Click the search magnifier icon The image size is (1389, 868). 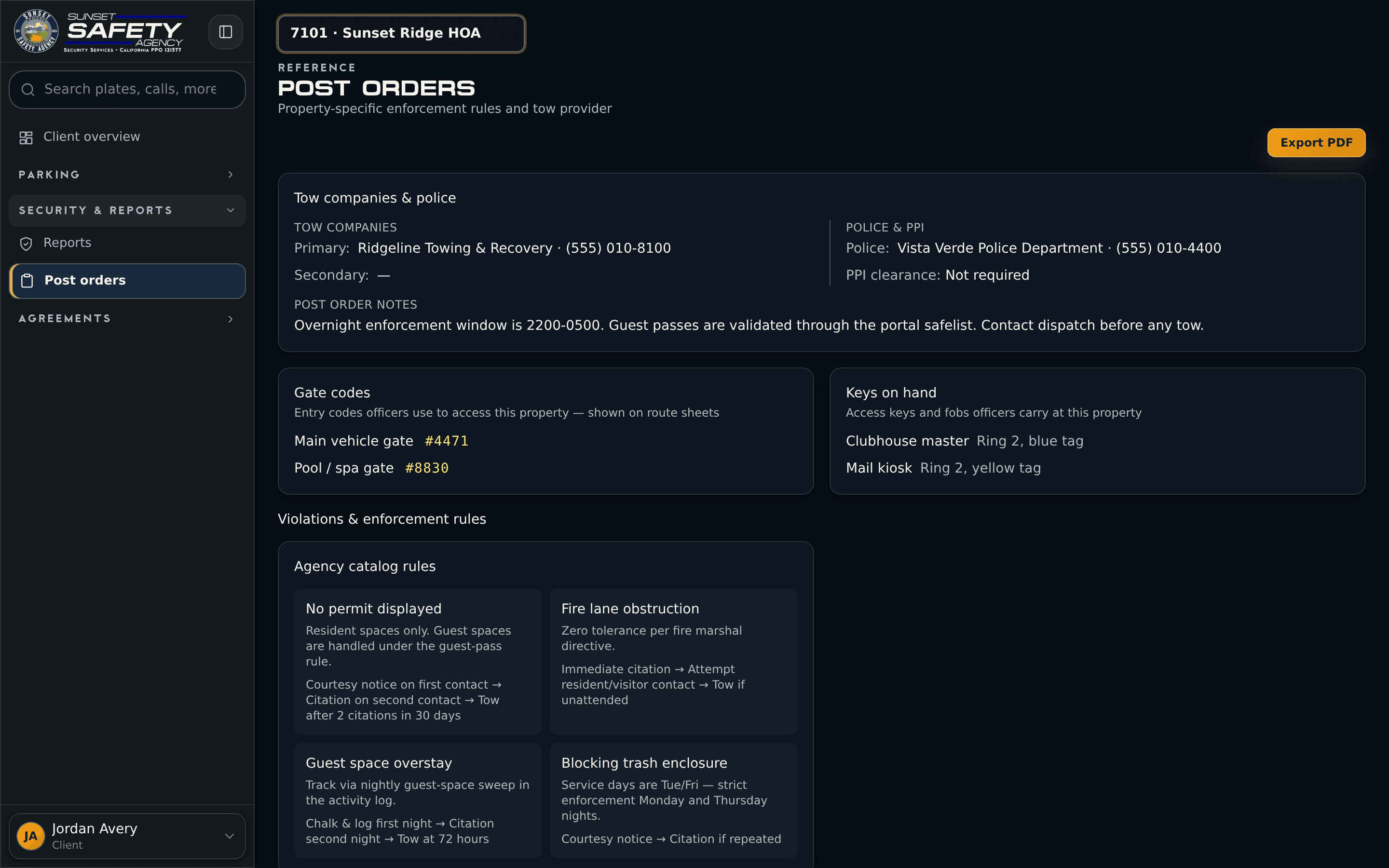[27, 90]
